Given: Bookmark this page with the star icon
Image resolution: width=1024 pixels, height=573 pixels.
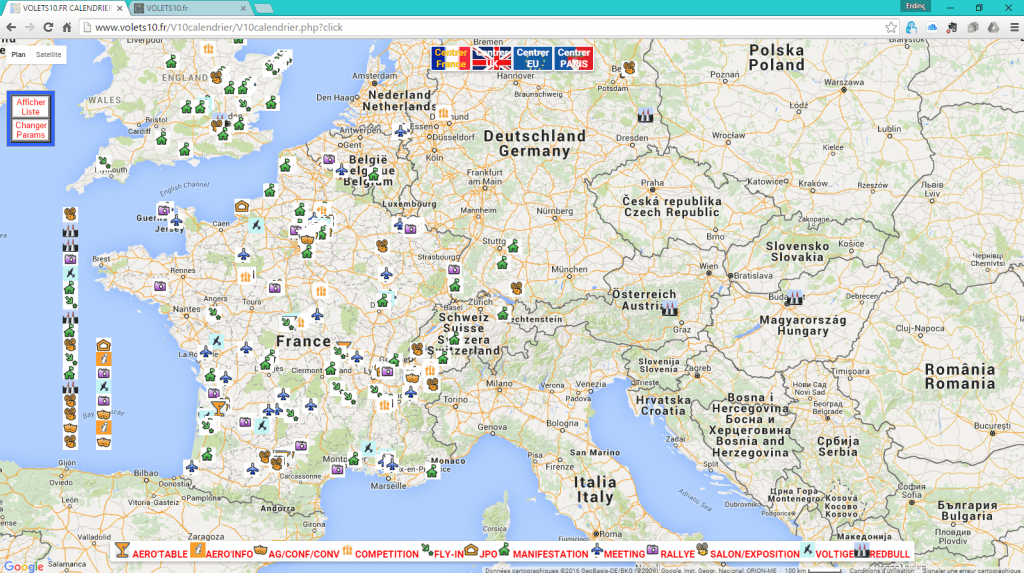Looking at the screenshot, I should point(891,27).
